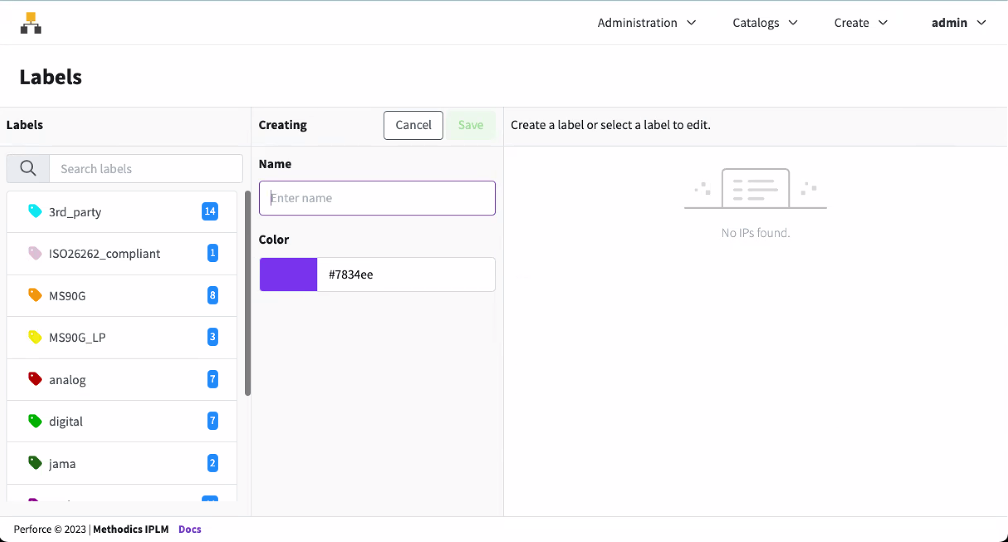Open the Create dropdown menu
Viewport: 1008px width, 542px height.
click(860, 23)
